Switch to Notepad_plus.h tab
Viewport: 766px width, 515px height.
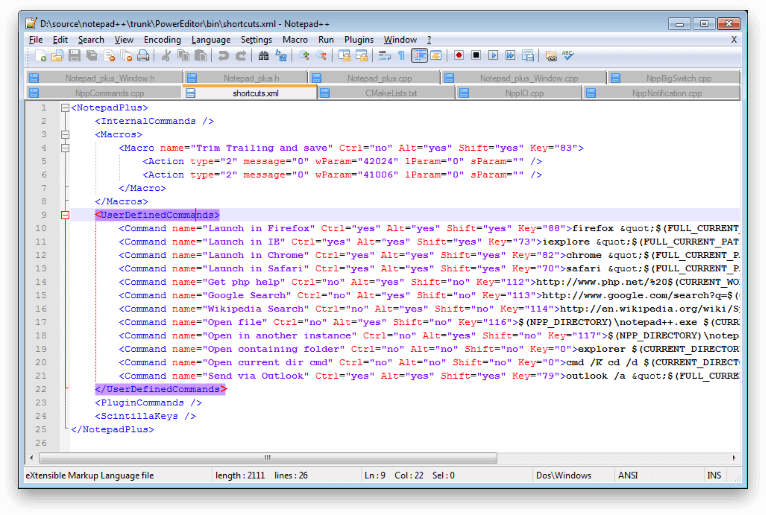tap(246, 78)
